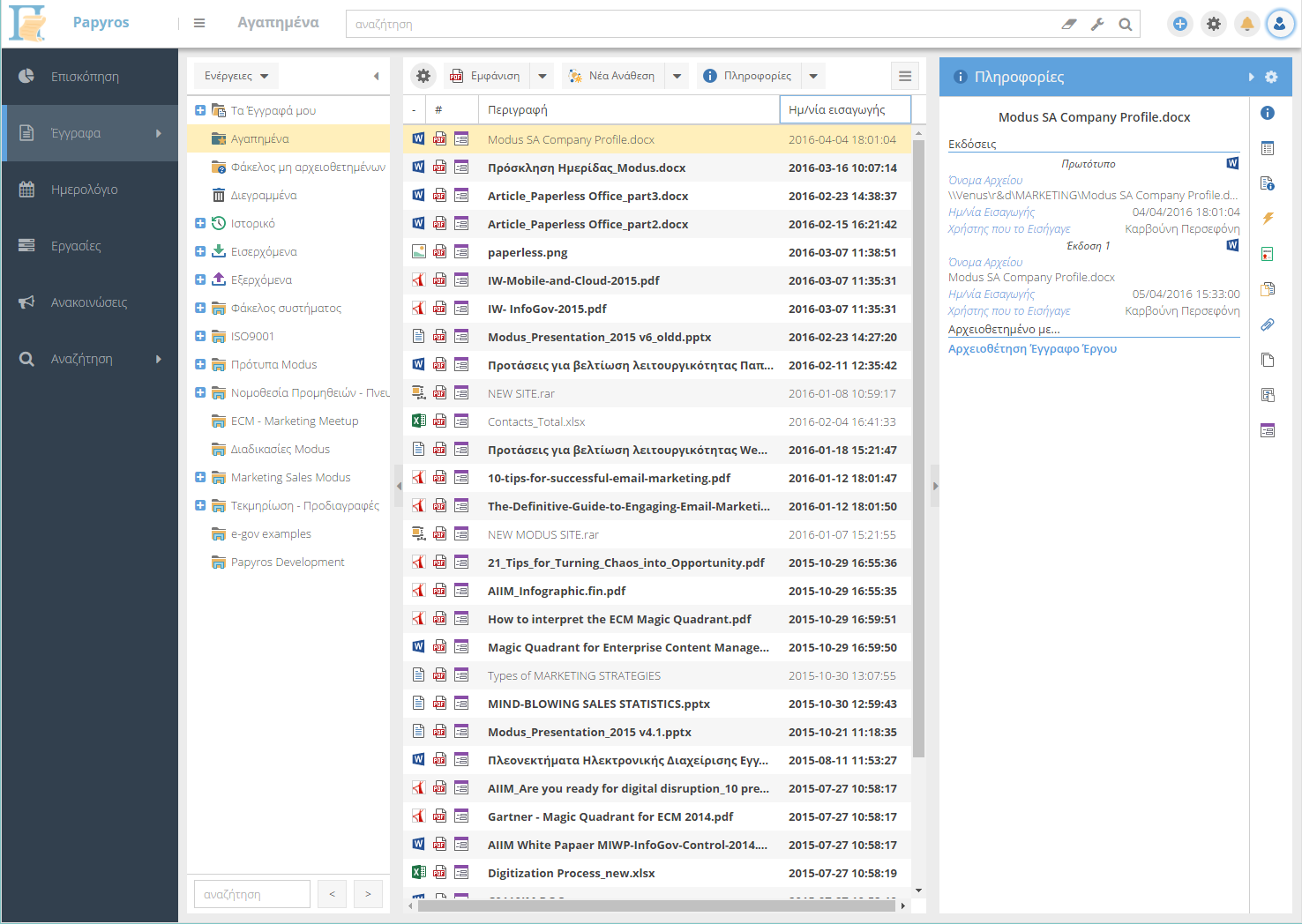Open Ανακοινώσεις in the sidebar
The height and width of the screenshot is (924, 1302).
point(90,302)
